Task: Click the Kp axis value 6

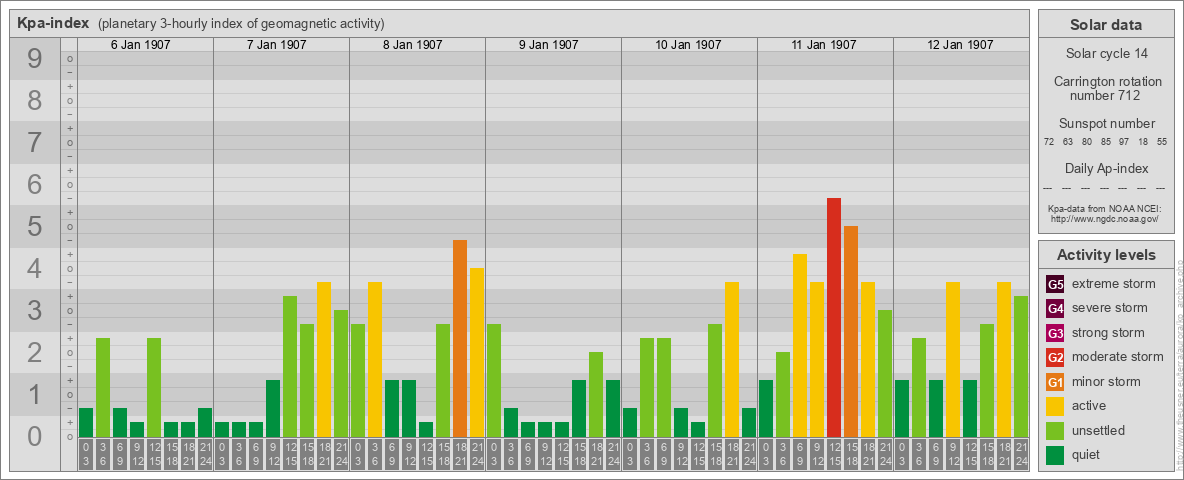Action: tap(34, 184)
